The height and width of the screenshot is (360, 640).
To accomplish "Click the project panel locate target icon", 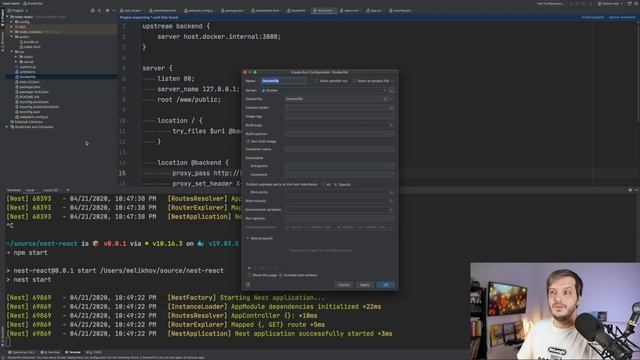I will [93, 11].
